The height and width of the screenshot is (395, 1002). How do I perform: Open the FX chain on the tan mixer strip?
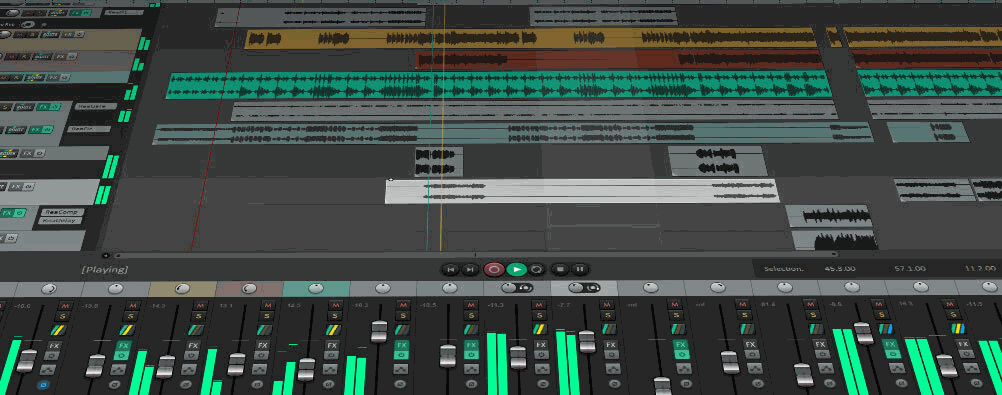193,345
